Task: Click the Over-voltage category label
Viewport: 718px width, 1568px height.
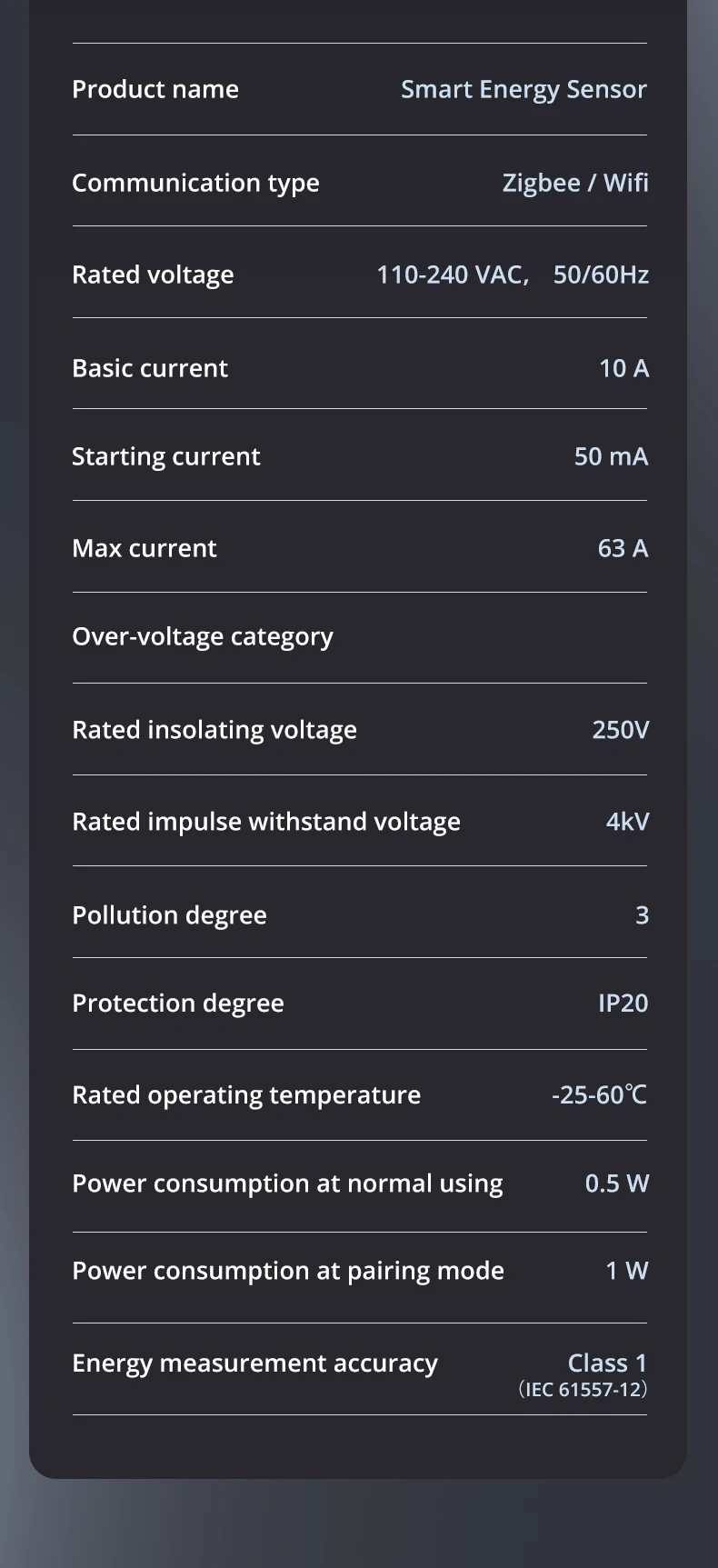Action: (203, 637)
